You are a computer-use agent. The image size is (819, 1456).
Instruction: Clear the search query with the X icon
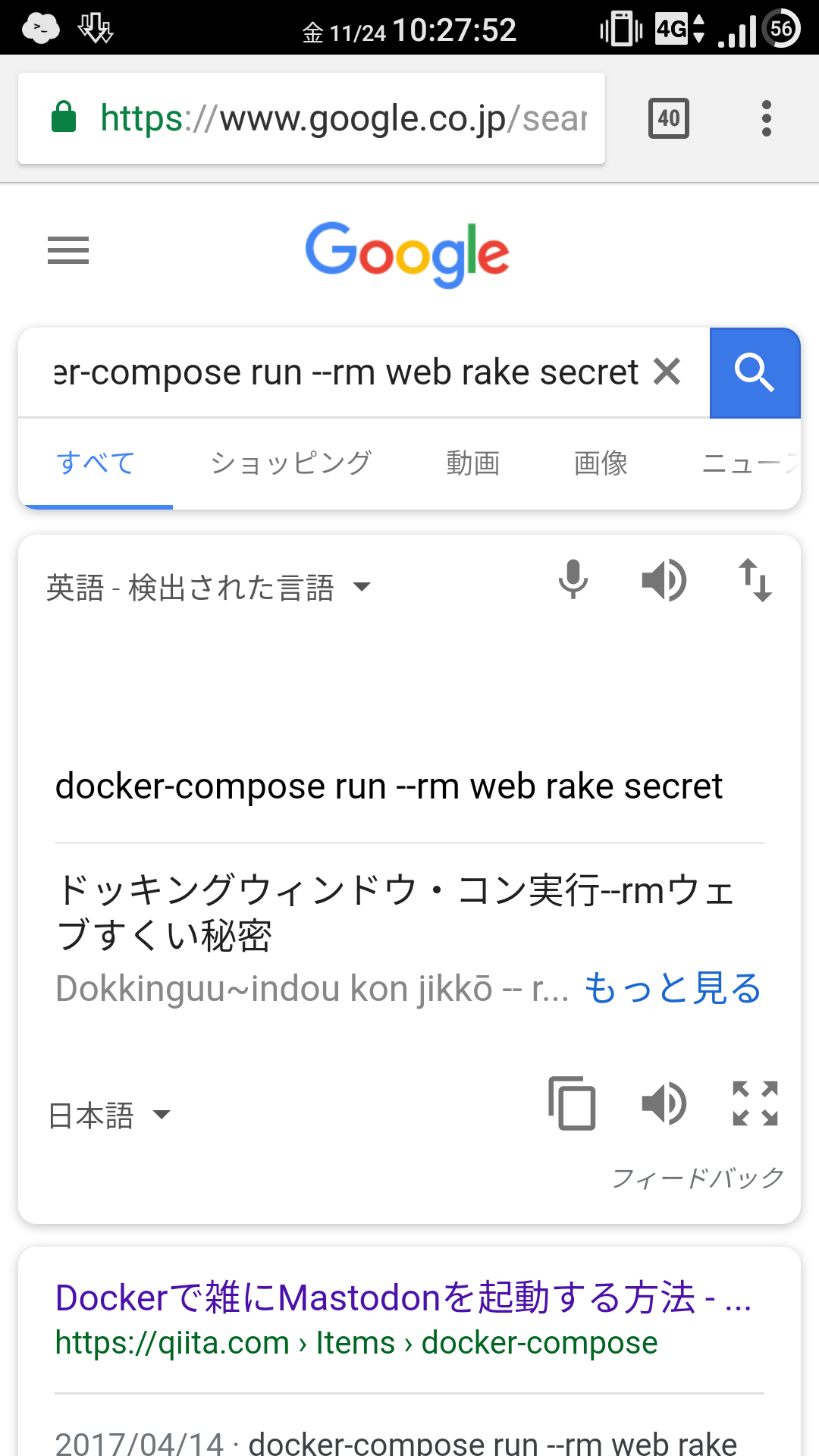click(667, 372)
